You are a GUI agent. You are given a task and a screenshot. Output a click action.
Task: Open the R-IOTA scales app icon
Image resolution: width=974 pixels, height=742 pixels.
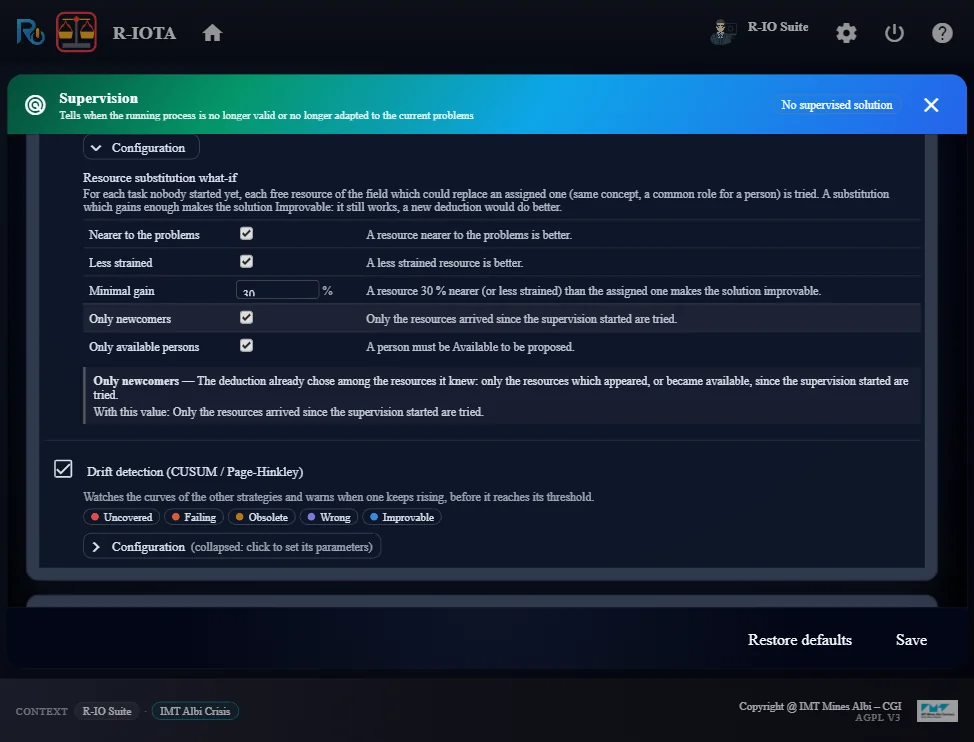pos(76,32)
